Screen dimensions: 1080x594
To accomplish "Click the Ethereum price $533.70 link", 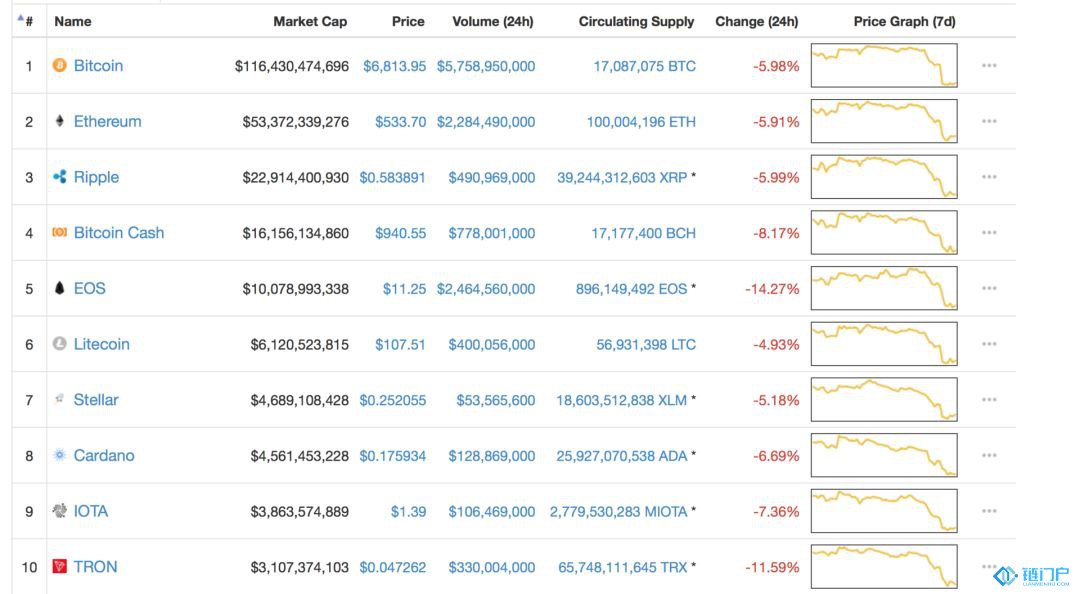I will tap(400, 122).
